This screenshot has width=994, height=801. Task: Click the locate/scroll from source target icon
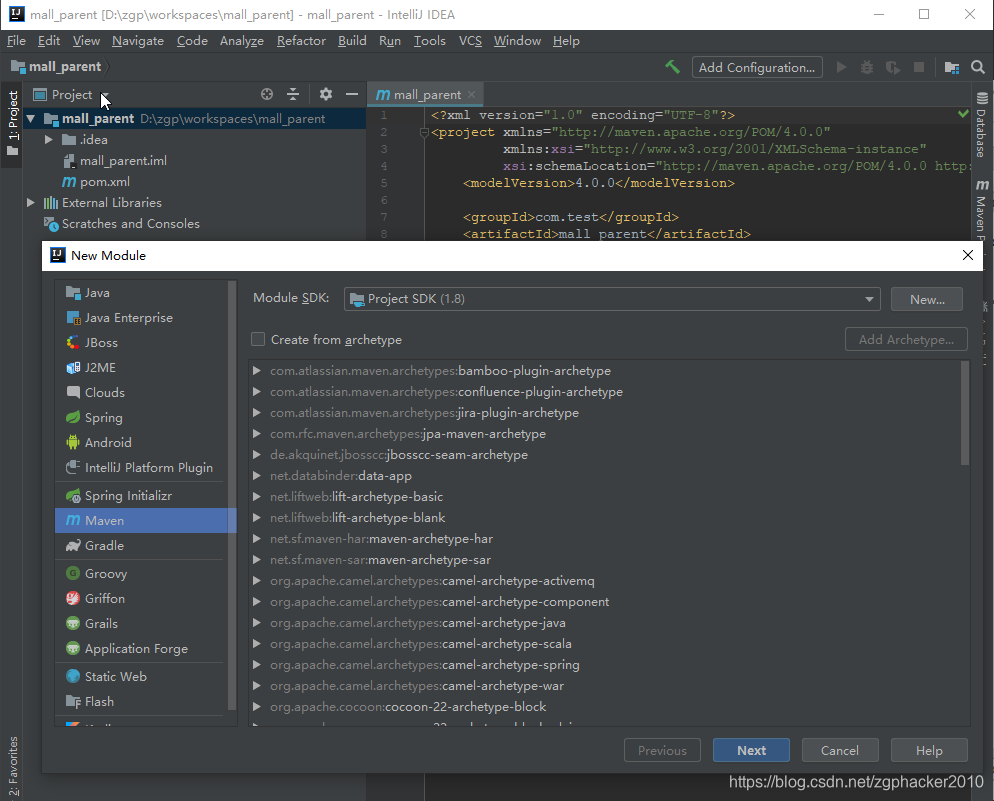[x=267, y=94]
